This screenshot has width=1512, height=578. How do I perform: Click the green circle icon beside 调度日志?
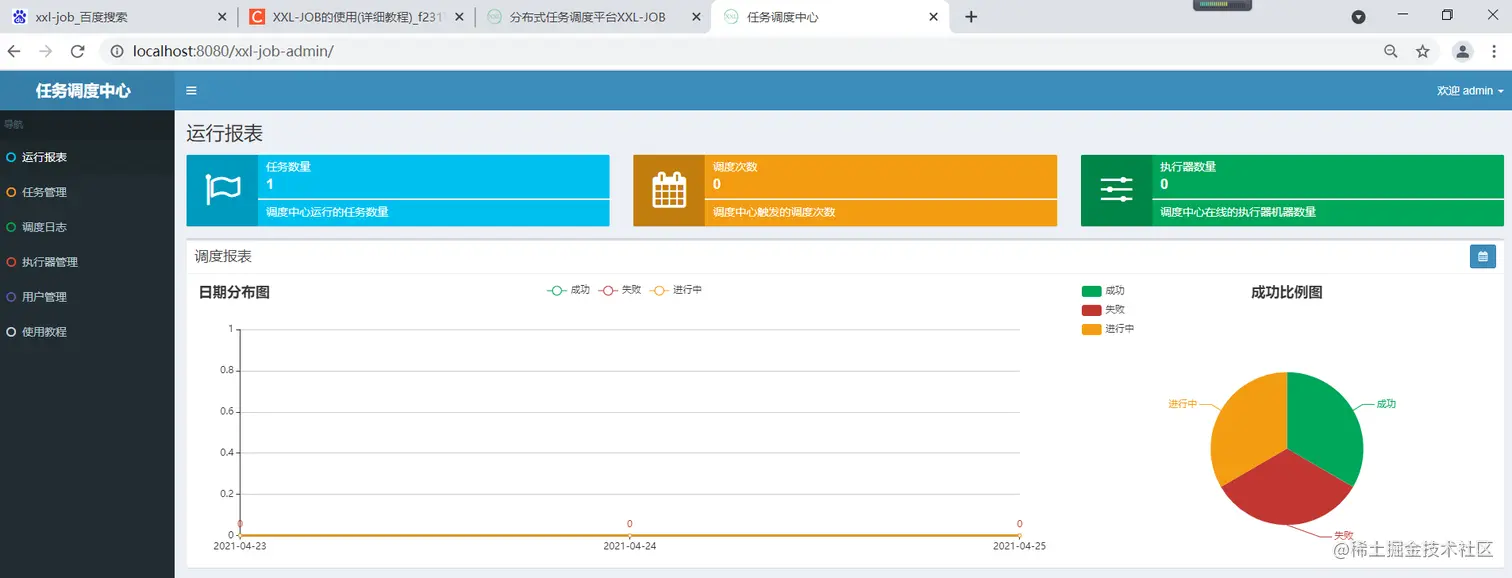coord(11,227)
